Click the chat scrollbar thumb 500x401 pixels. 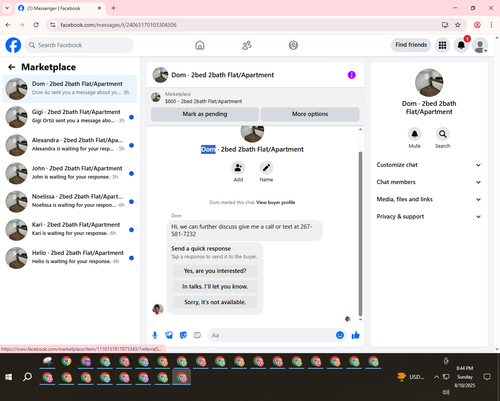[360, 233]
